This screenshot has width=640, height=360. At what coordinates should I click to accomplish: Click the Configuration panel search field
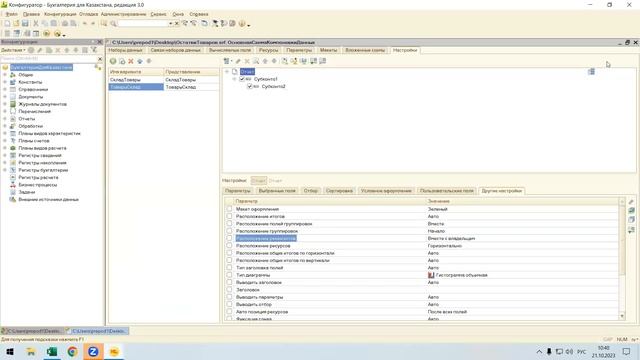point(48,59)
